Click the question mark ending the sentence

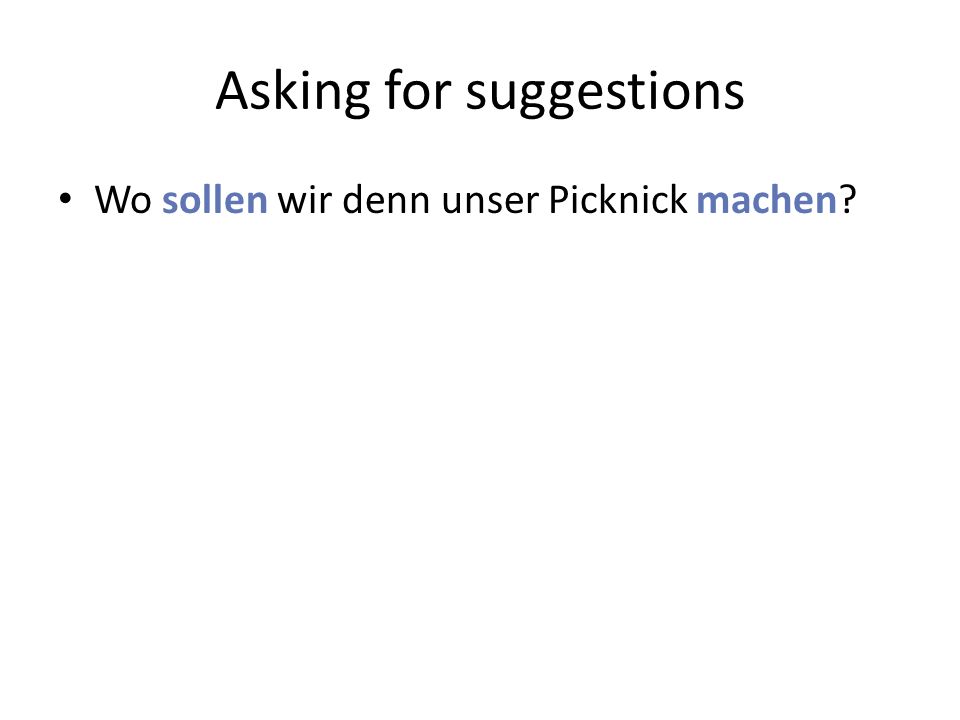click(847, 200)
